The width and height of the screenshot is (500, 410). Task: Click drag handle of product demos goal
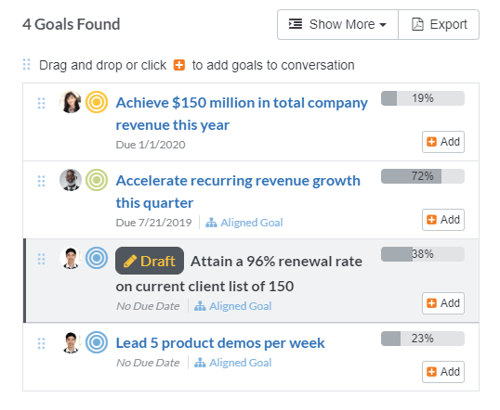41,343
